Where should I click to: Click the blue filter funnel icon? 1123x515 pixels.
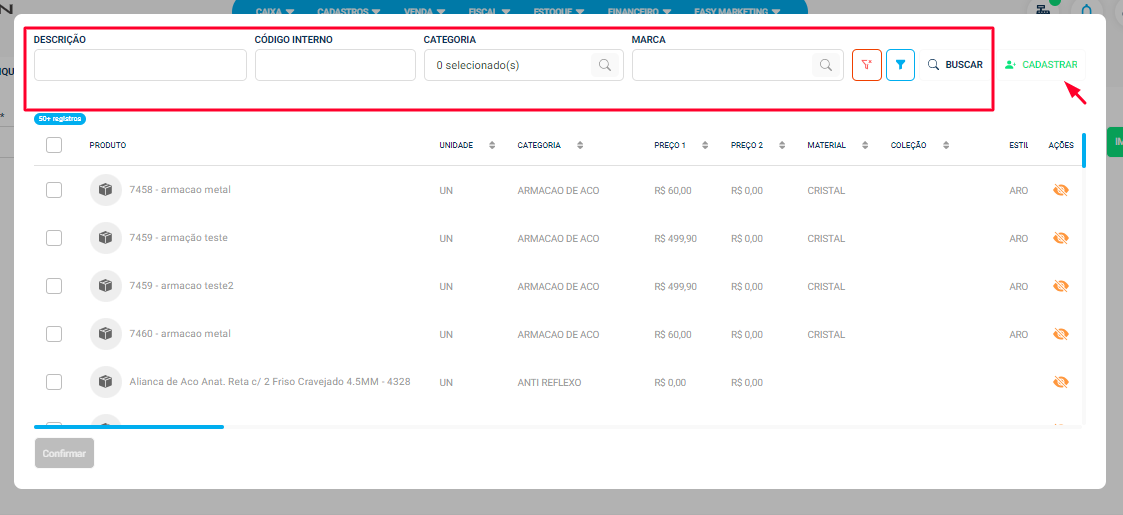(x=900, y=65)
